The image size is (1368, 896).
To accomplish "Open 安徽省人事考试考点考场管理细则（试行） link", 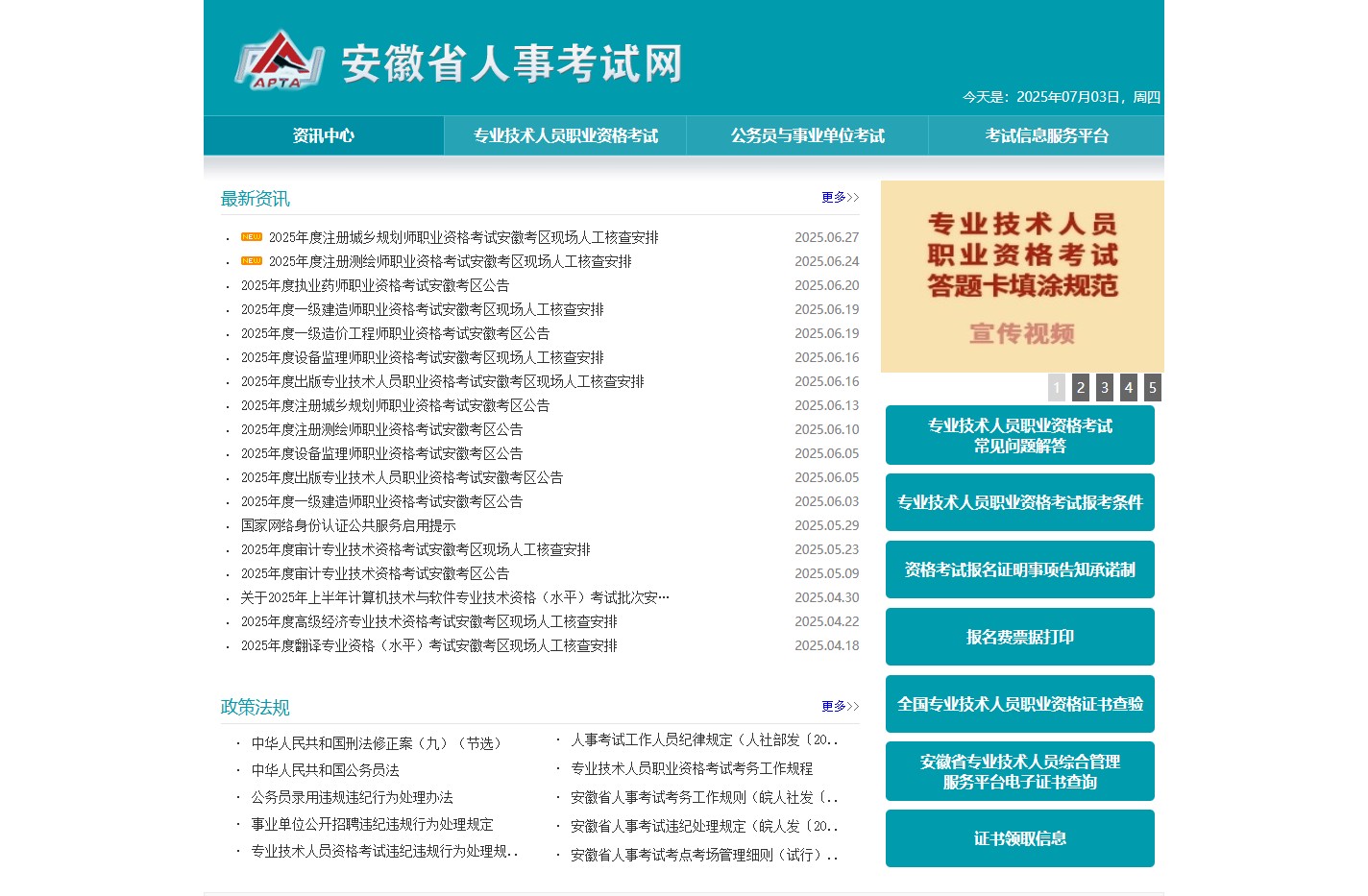I will pyautogui.click(x=704, y=855).
